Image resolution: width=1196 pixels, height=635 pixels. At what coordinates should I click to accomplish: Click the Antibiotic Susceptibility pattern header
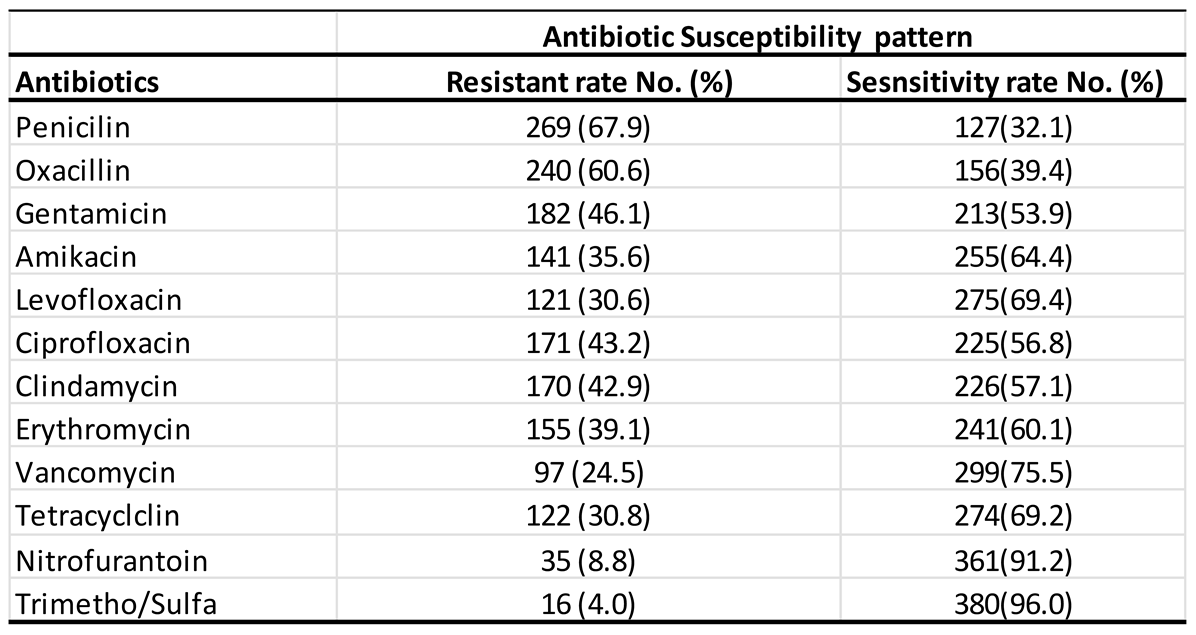point(758,37)
